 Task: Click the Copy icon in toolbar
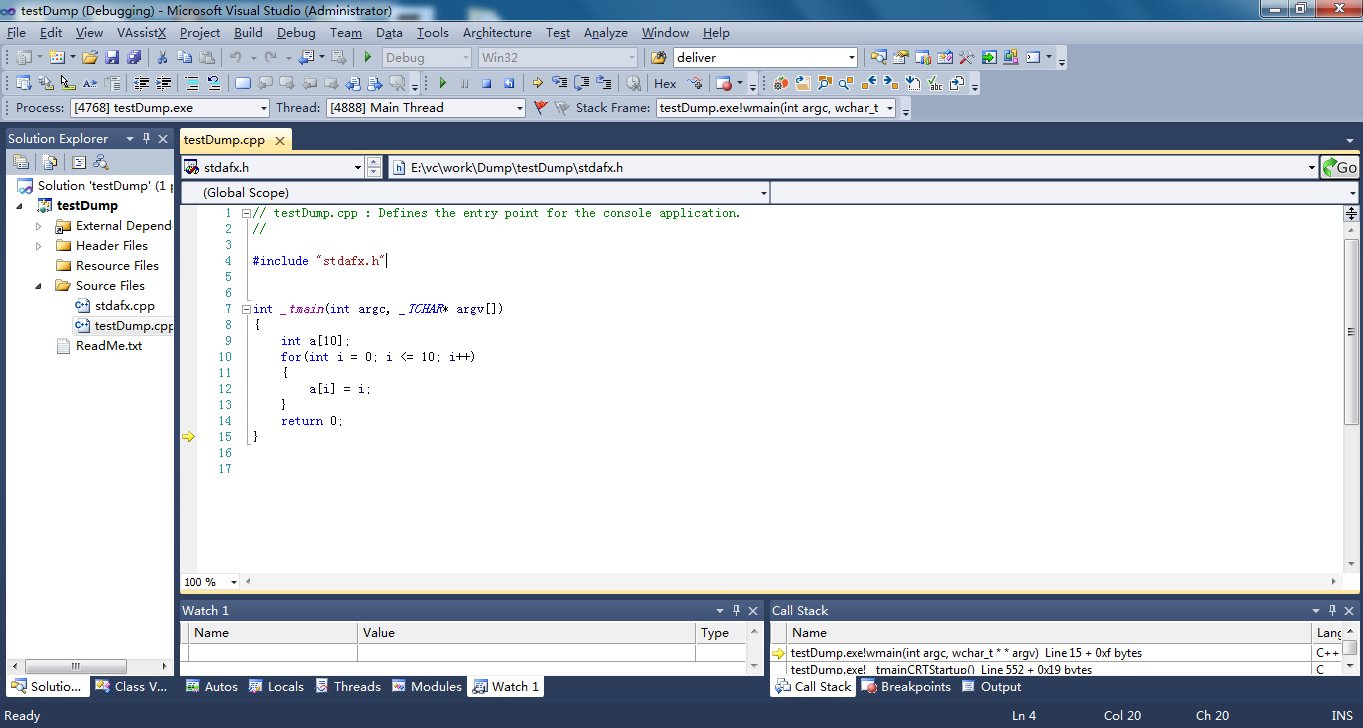[x=185, y=57]
